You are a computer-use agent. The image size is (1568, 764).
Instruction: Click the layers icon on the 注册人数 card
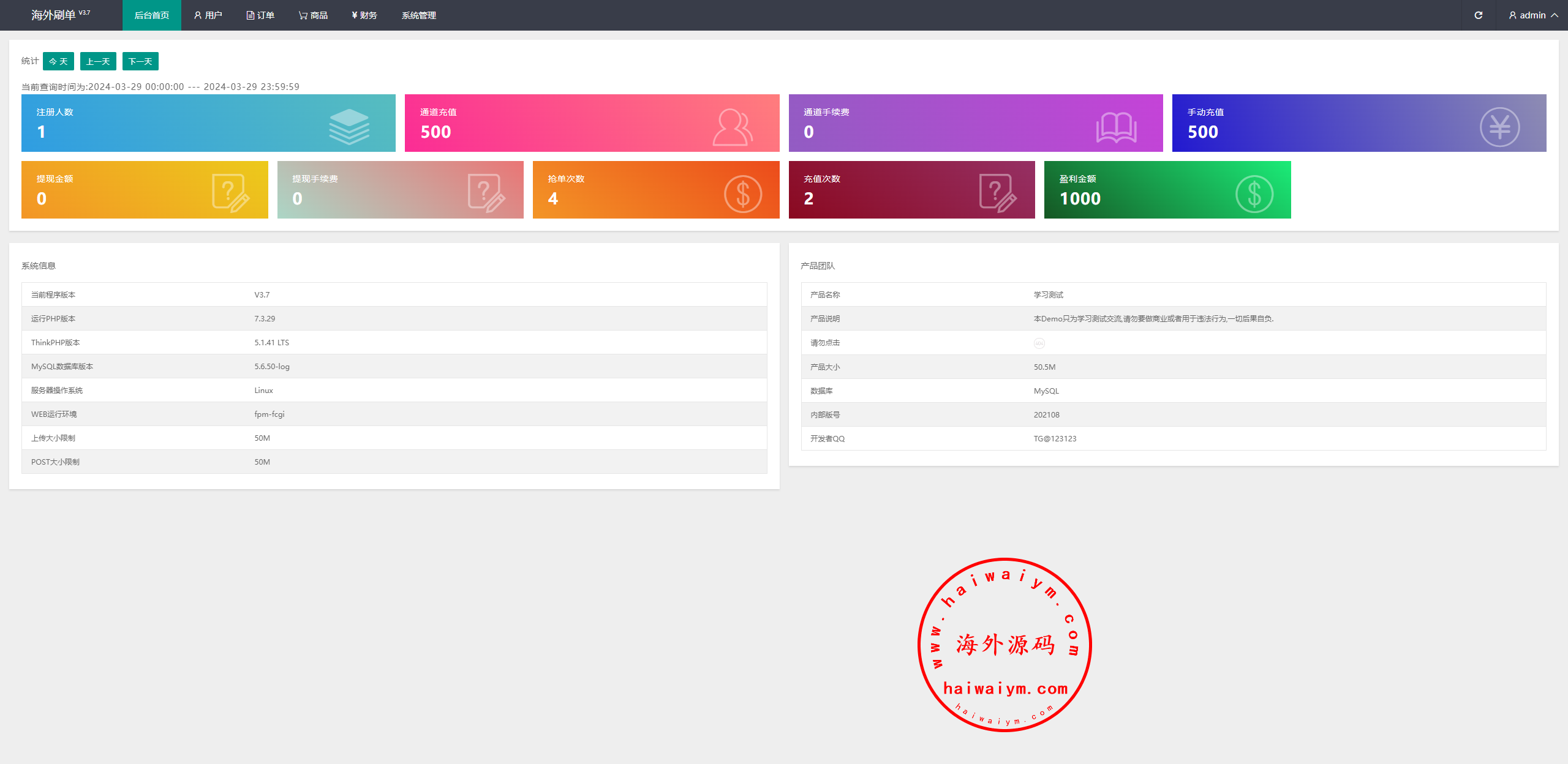pos(349,127)
